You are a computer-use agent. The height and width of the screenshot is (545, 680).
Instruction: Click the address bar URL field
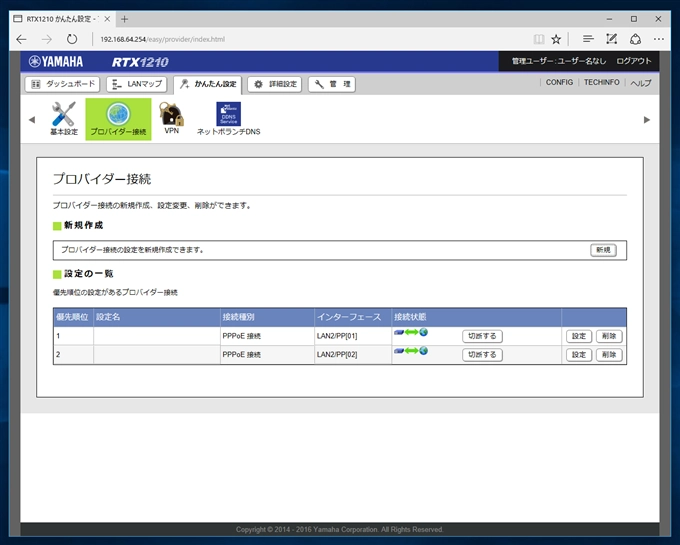click(312, 39)
